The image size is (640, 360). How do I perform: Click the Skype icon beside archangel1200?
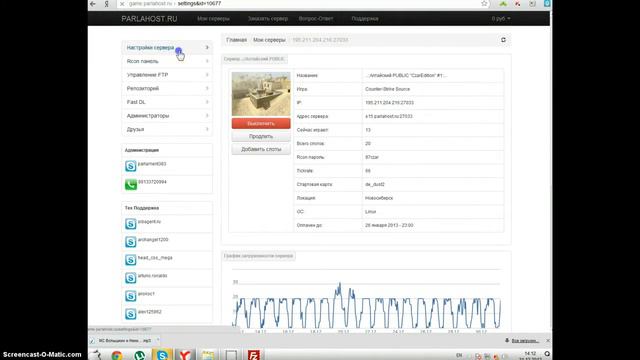[x=131, y=242]
